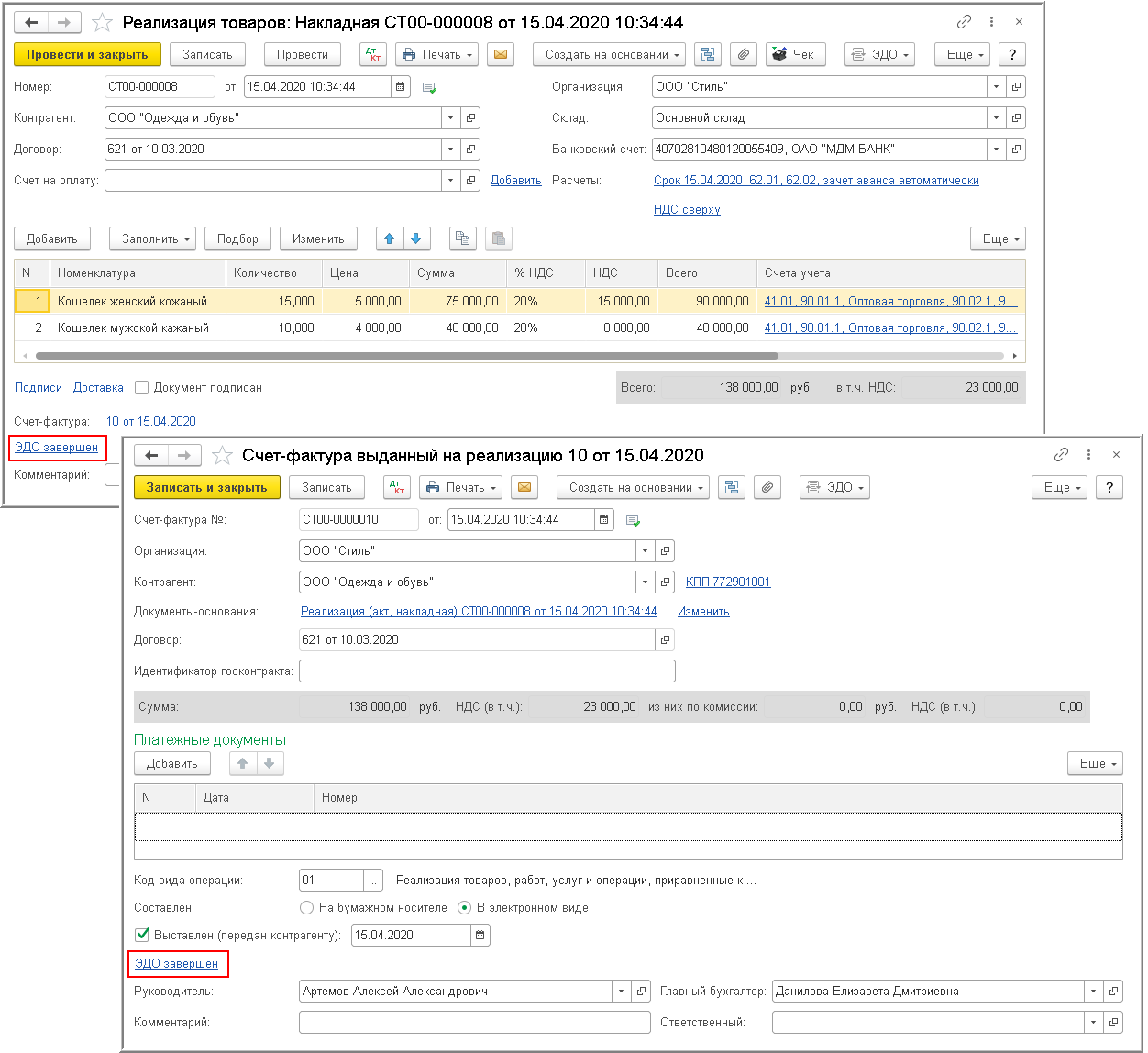Open the Склад dropdown list
1148x1053 pixels.
(996, 118)
